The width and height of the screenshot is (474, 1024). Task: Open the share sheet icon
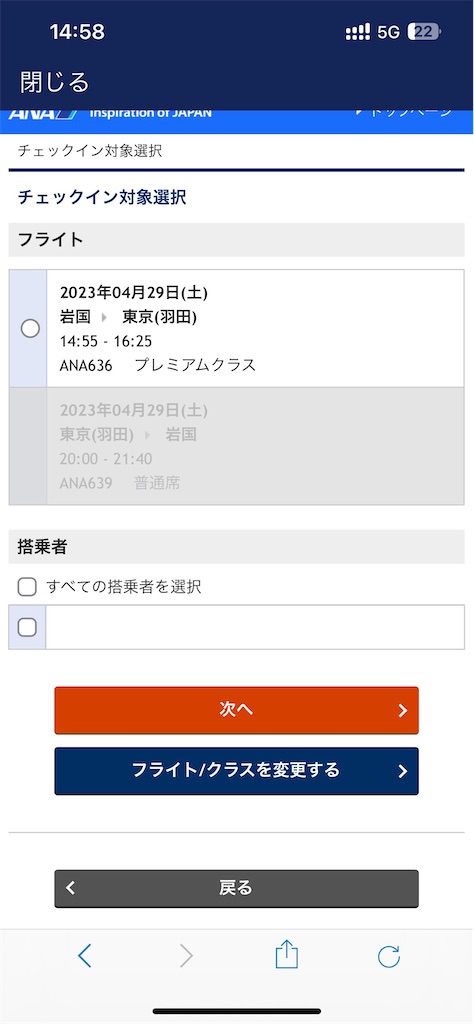click(x=287, y=955)
